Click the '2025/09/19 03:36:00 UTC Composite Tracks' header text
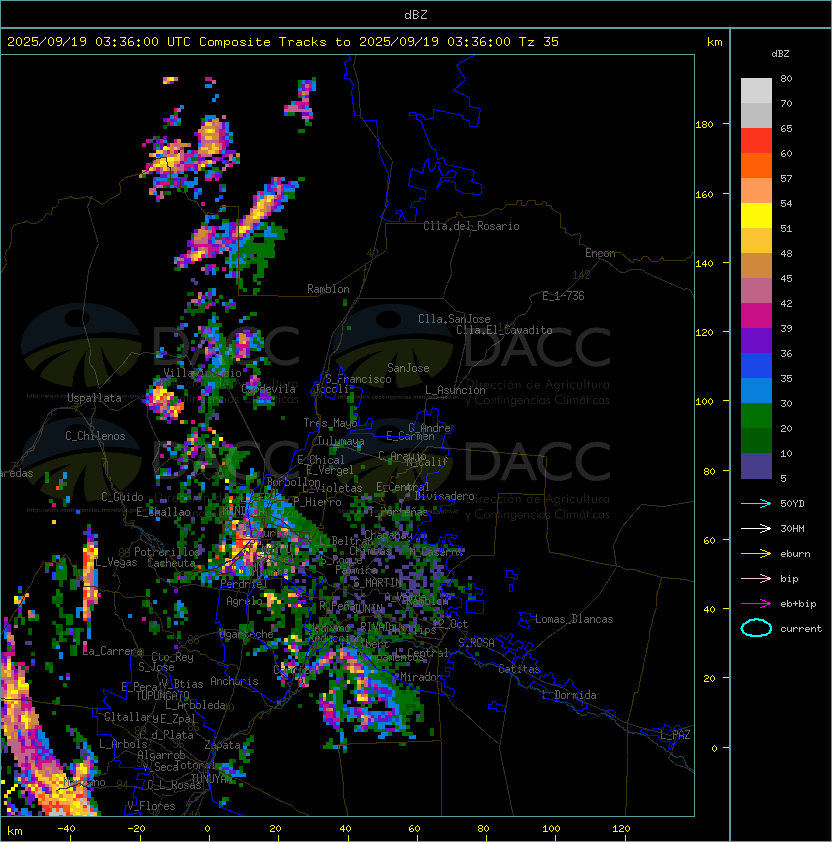The image size is (832, 842). (167, 42)
